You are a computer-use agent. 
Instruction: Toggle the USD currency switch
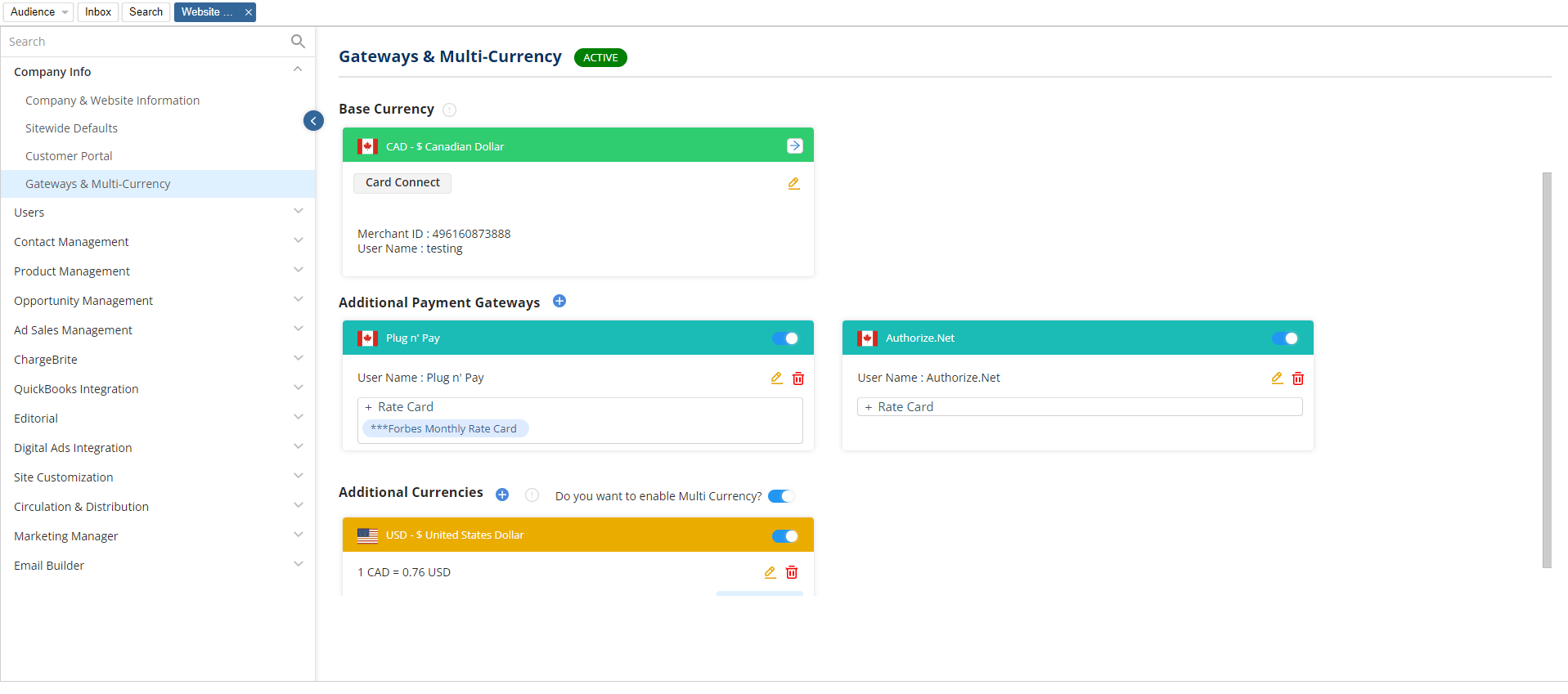point(785,536)
